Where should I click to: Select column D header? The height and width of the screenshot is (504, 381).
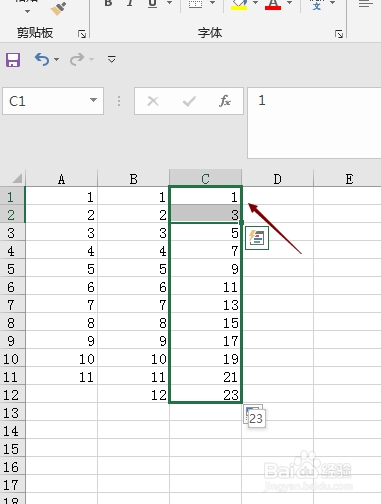tap(277, 179)
